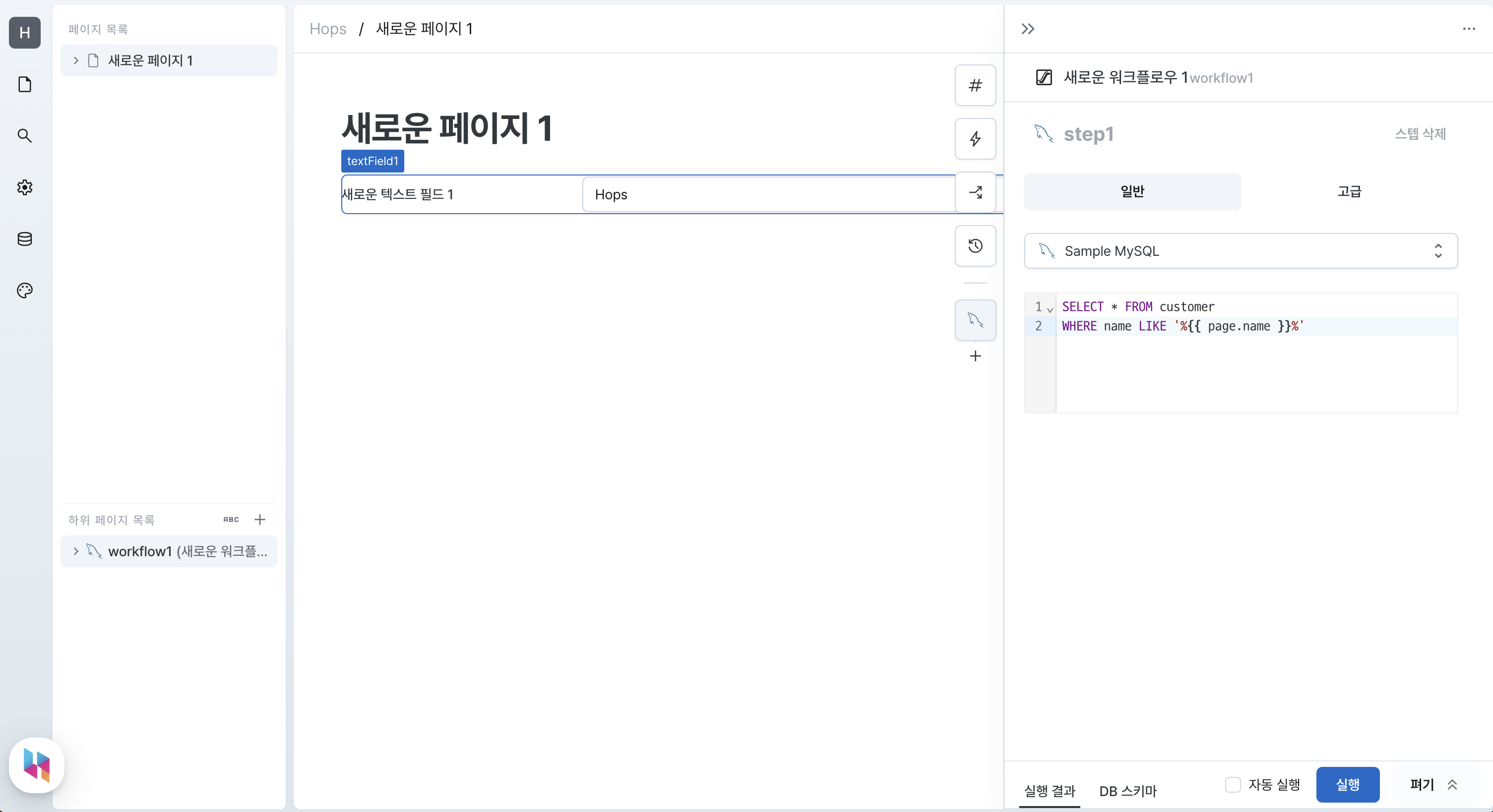Viewport: 1493px width, 812px height.
Task: Select the textField1 component label tag
Action: coord(373,161)
